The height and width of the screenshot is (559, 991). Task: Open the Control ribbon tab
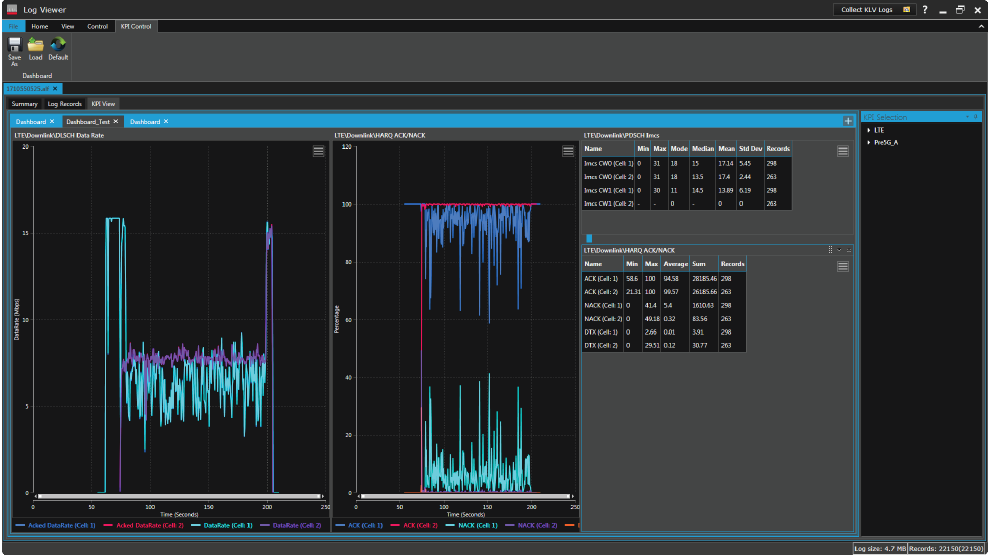97,26
